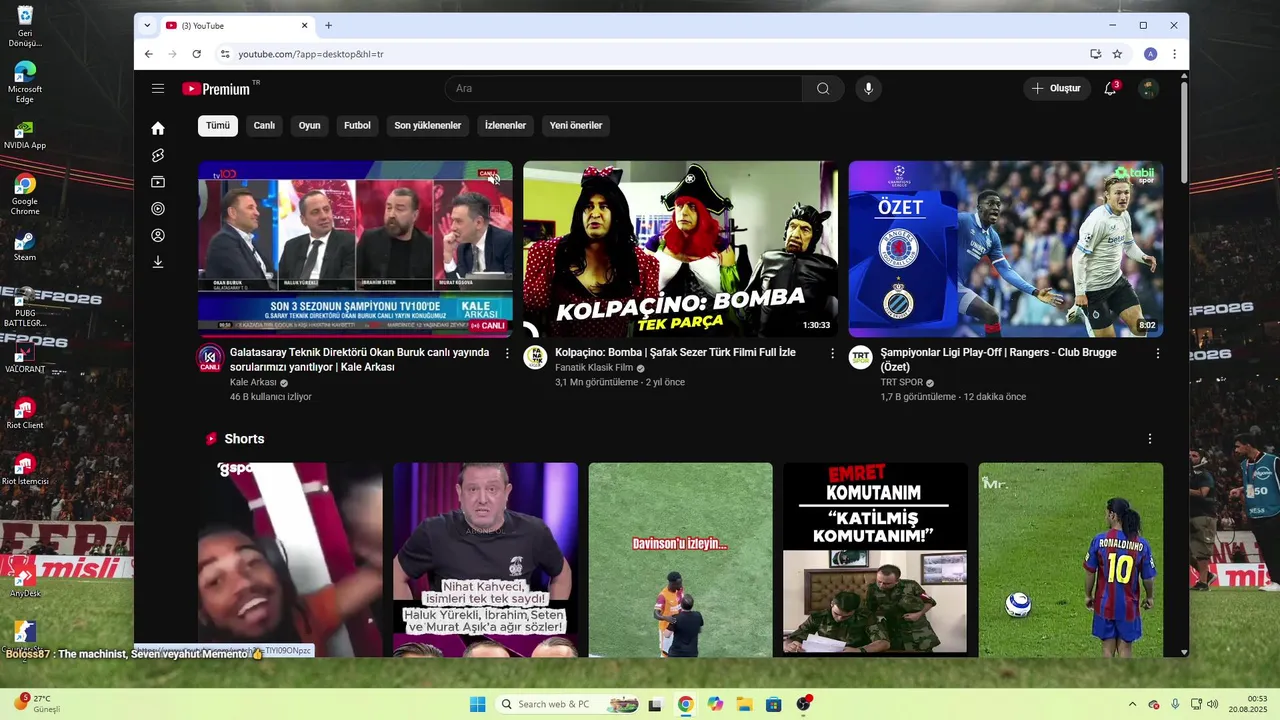
Task: Click the Fanatik Klasik Film channel avatar
Action: tap(535, 358)
